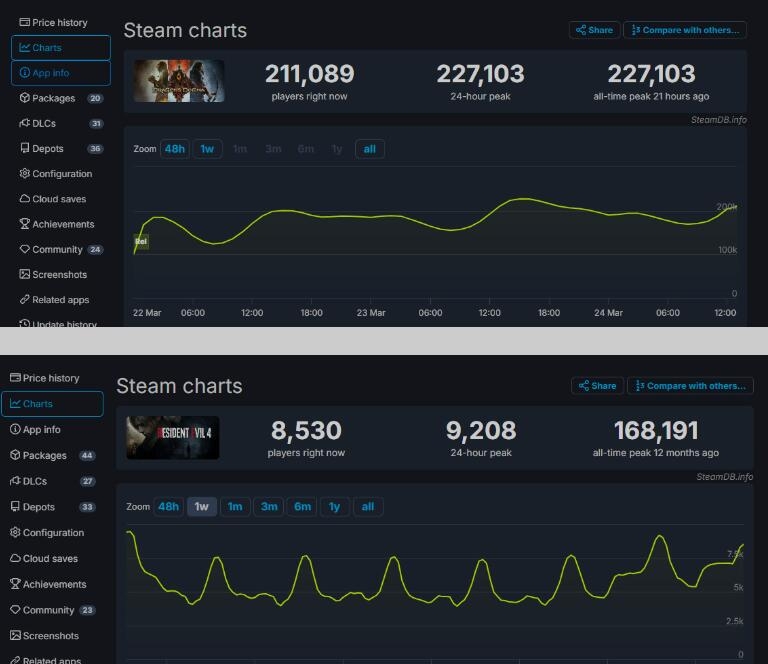Click the upper Screenshots picture icon

[x=24, y=274]
